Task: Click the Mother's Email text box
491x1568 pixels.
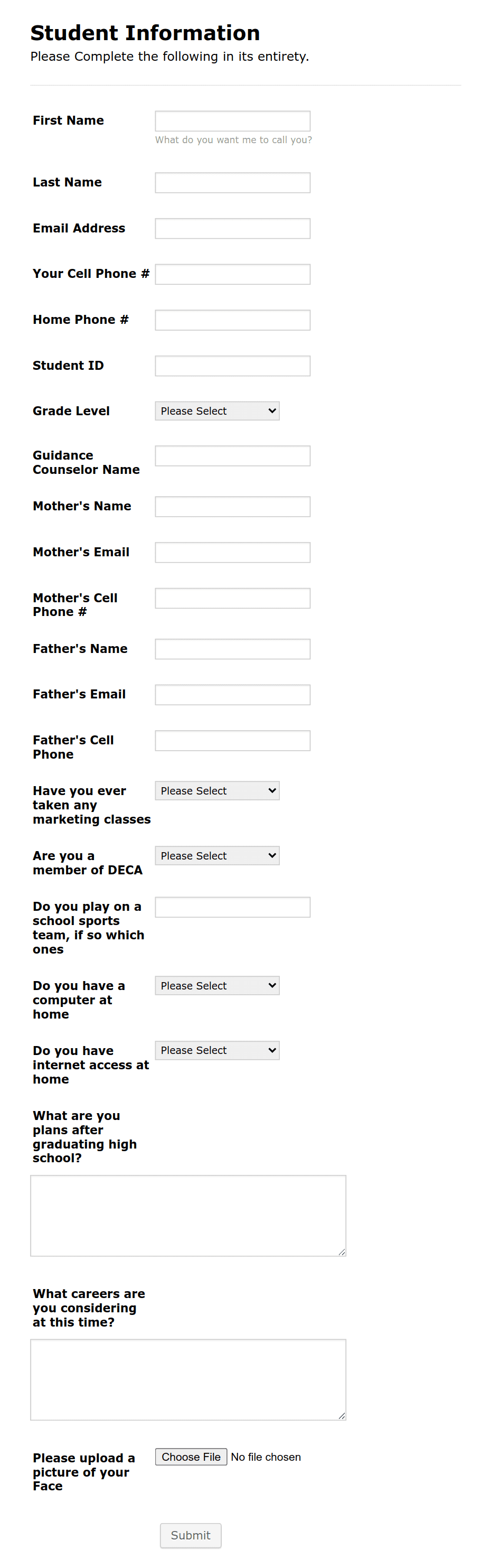Action: pos(232,552)
